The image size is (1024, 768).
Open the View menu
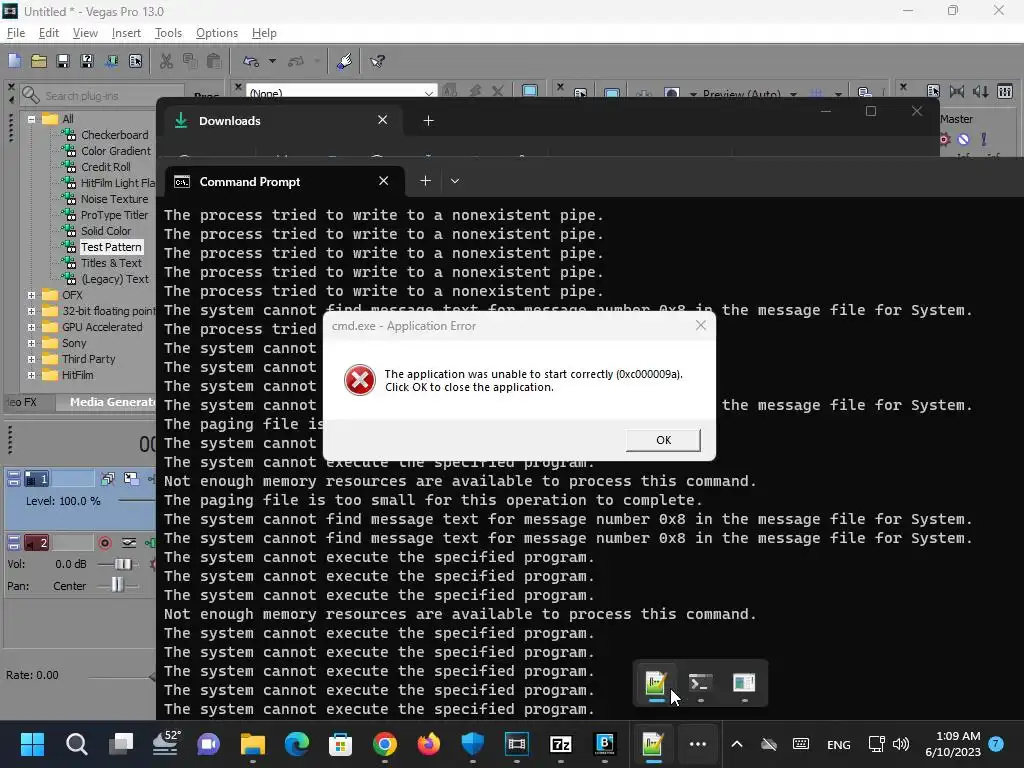pos(85,33)
